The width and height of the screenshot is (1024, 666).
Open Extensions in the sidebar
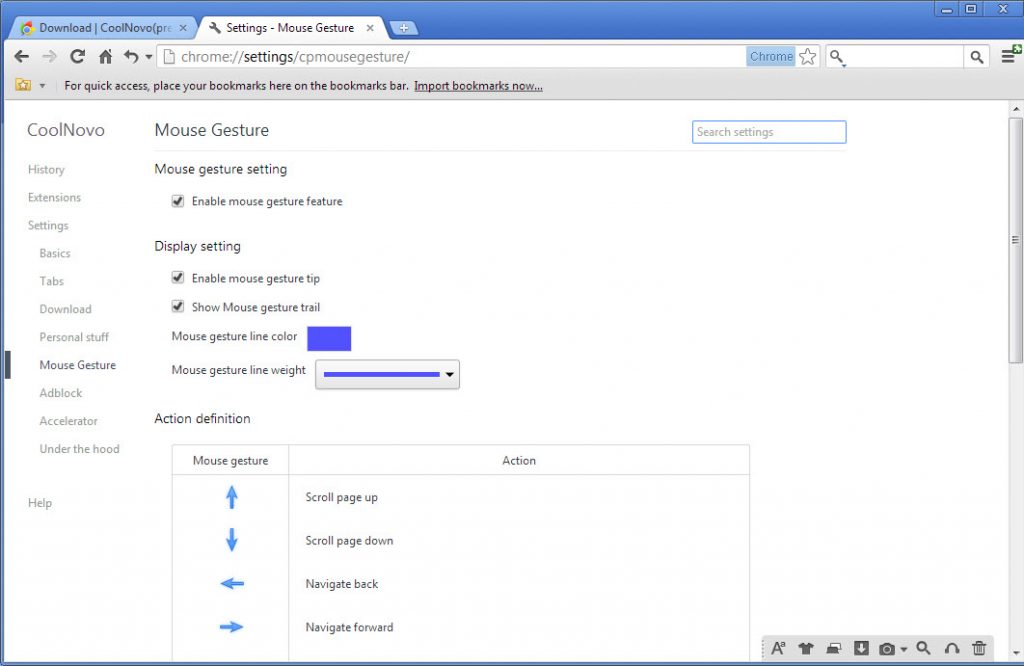click(x=54, y=197)
